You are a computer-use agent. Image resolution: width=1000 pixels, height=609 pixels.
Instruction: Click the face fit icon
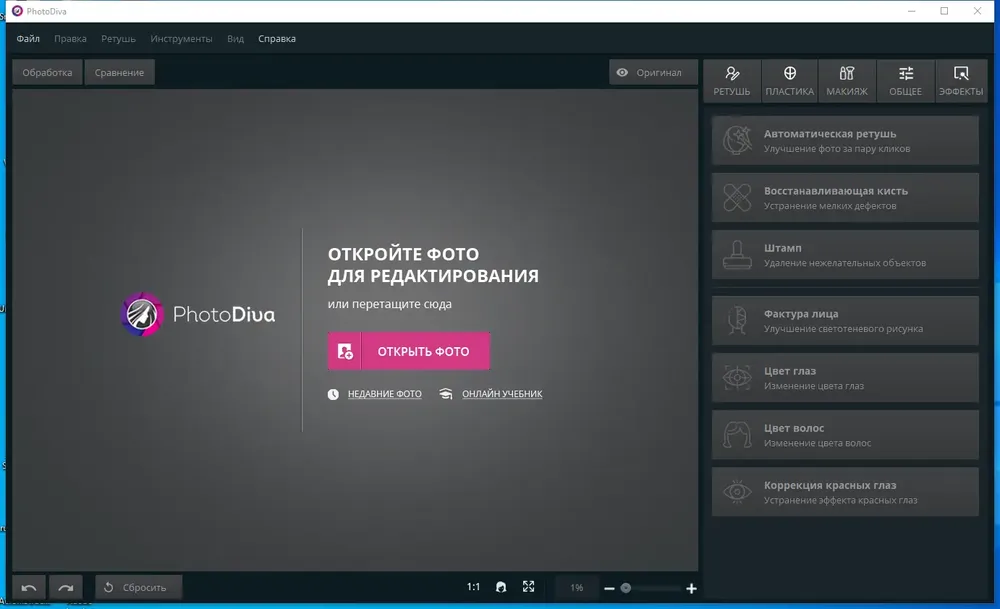click(x=501, y=587)
